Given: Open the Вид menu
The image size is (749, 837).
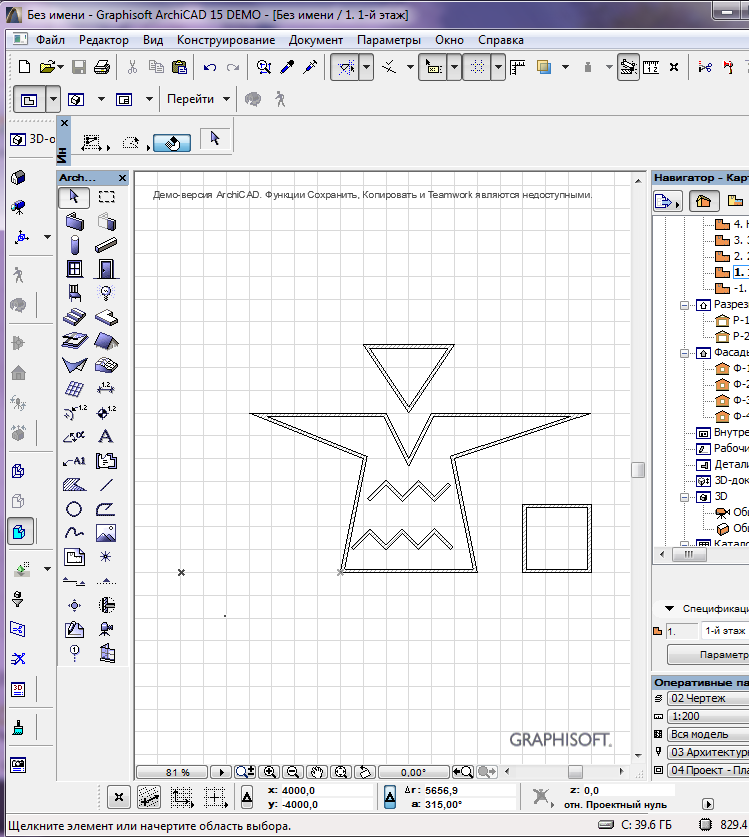Looking at the screenshot, I should [x=153, y=40].
